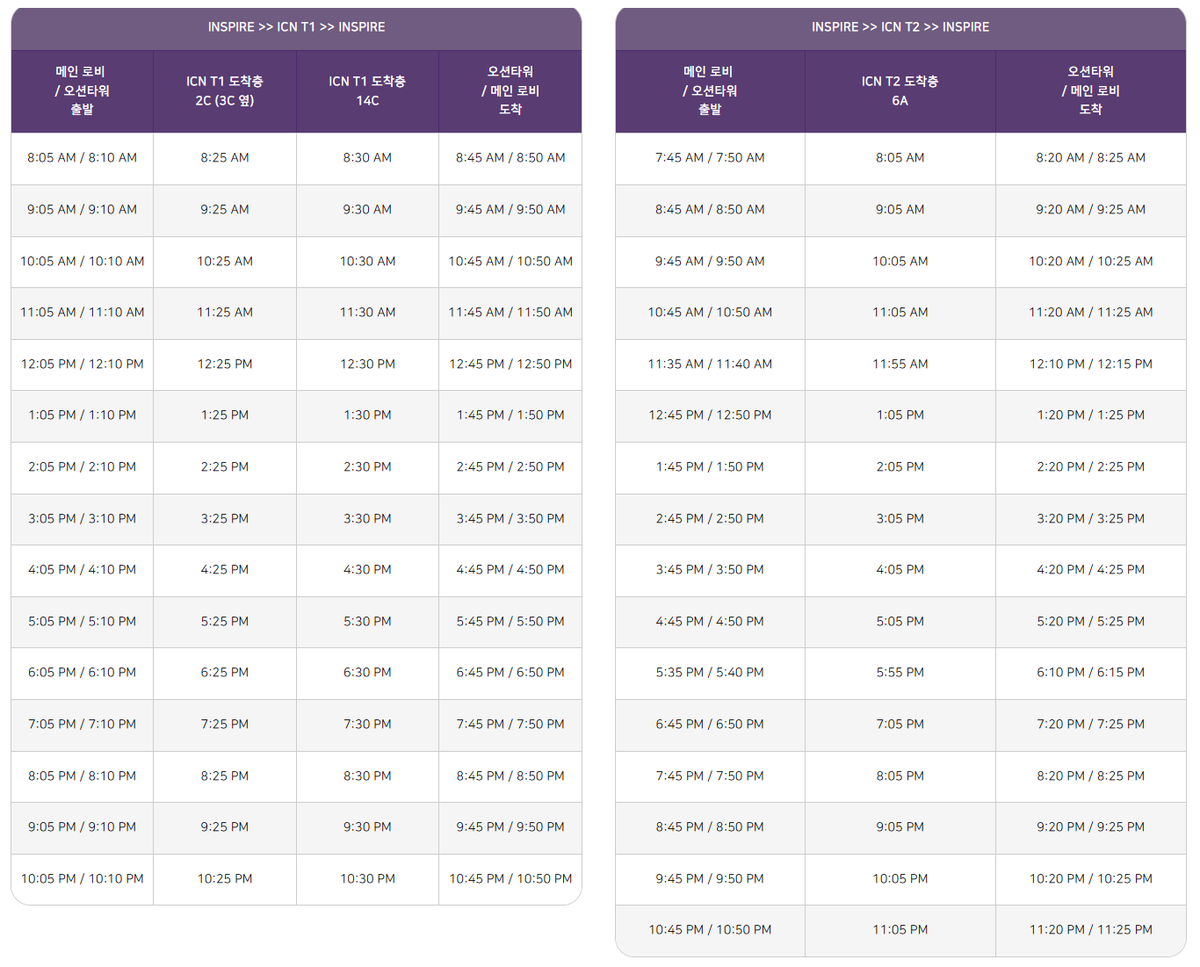Click the '10:20 AM / 10:25 AM' arrival cell
The height and width of the screenshot is (967, 1200).
(x=1091, y=261)
